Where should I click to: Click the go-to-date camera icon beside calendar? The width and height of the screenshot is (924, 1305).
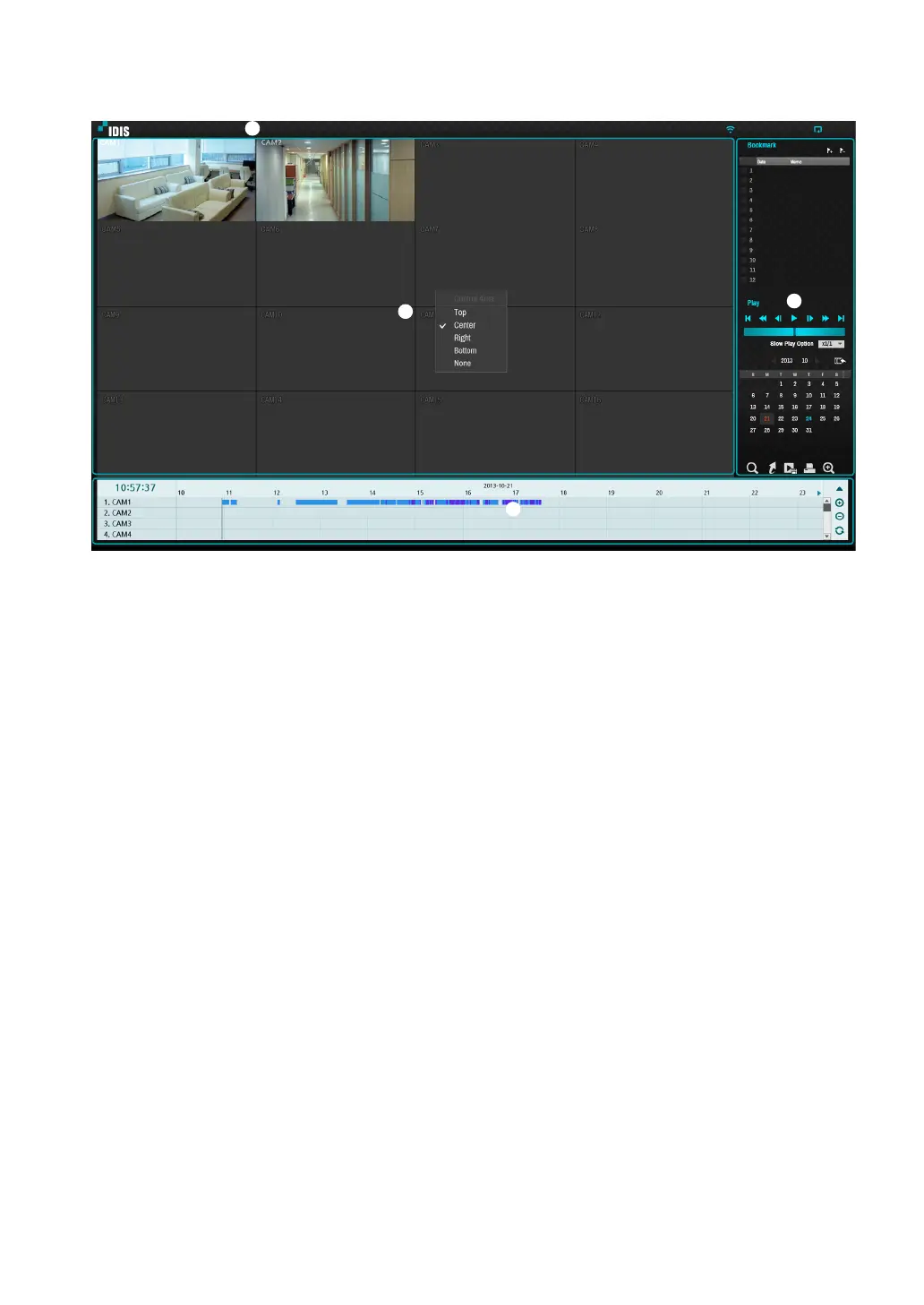tap(840, 361)
